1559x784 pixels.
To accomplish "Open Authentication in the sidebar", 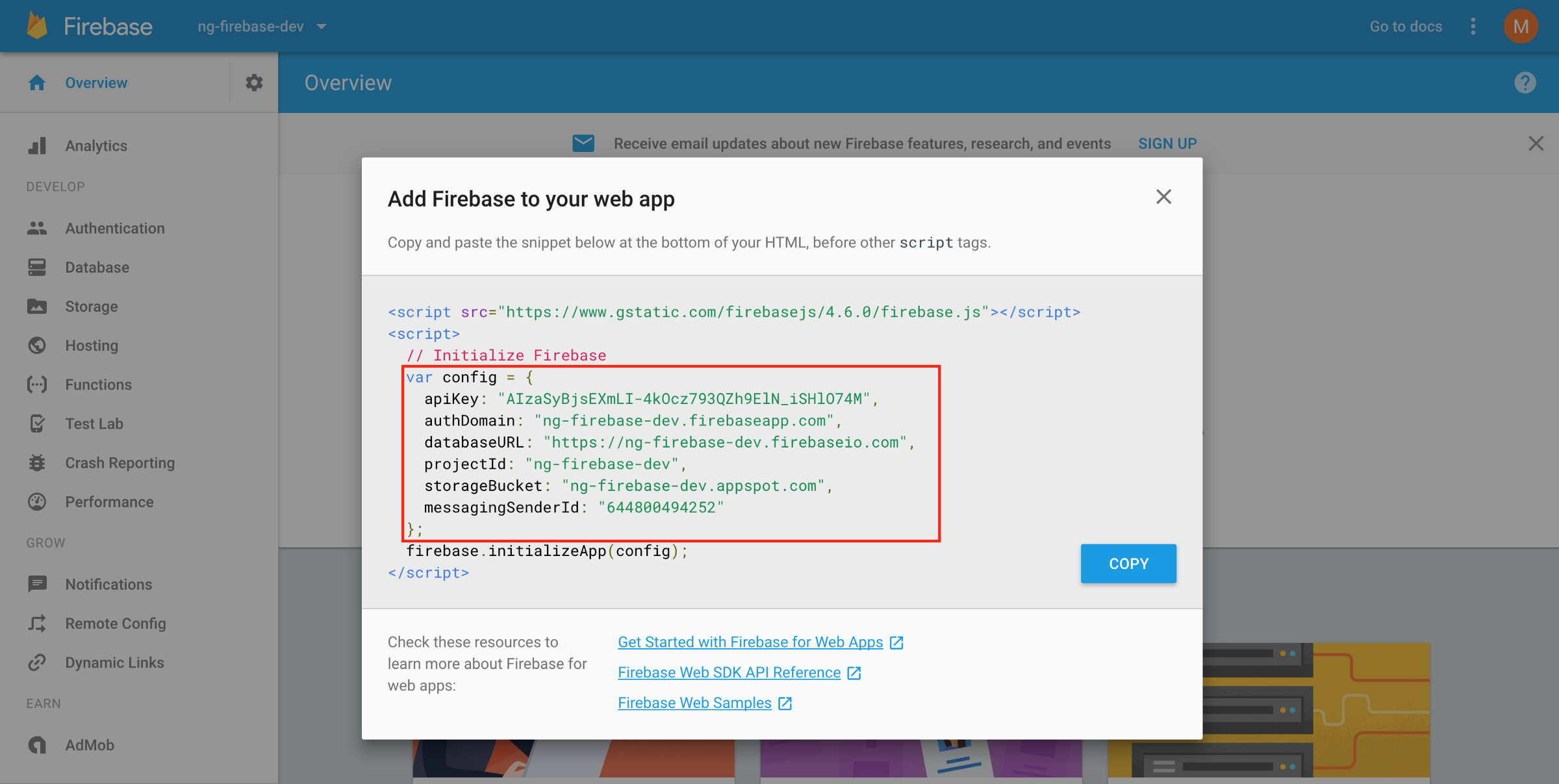I will [x=114, y=228].
